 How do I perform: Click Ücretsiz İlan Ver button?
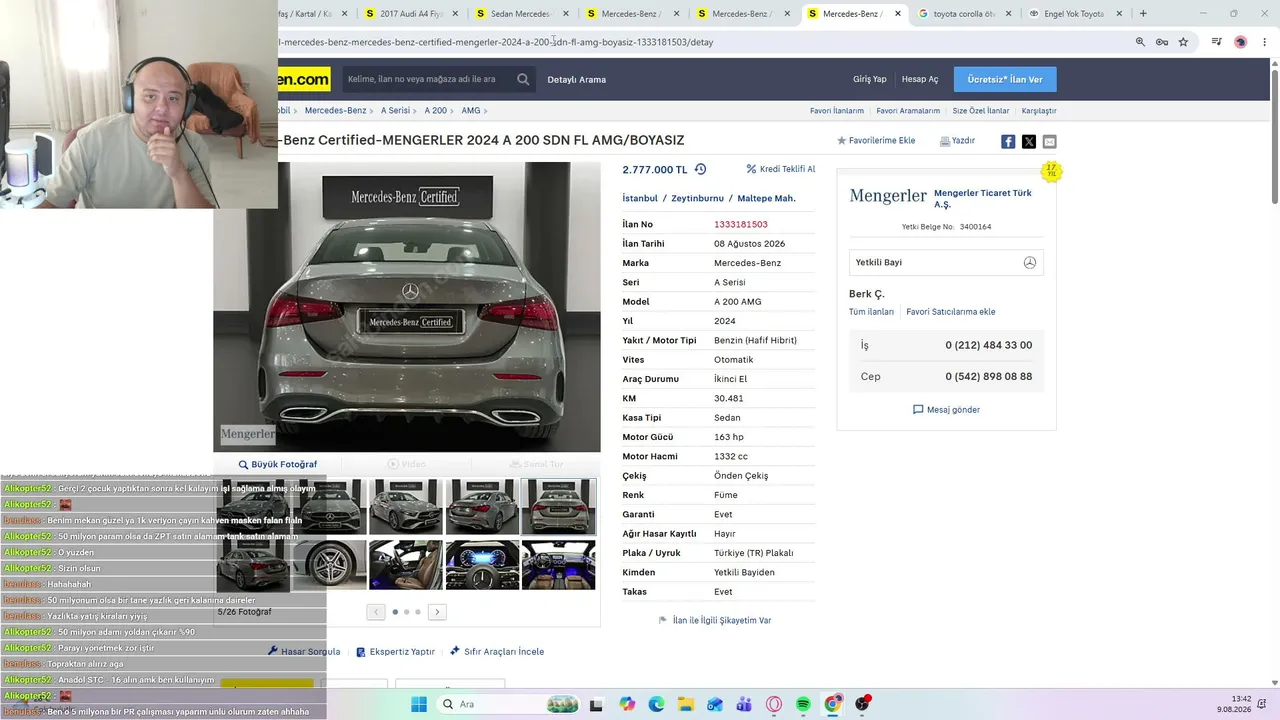(1005, 79)
